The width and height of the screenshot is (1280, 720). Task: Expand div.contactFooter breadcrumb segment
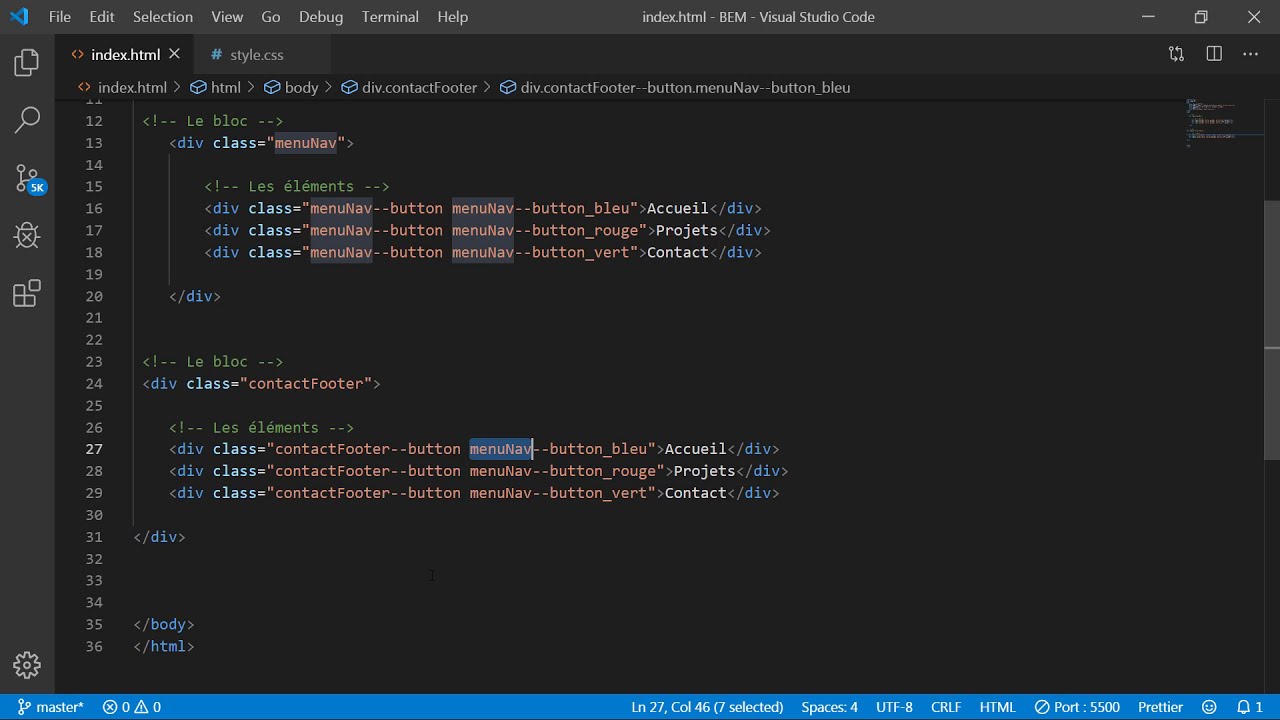[x=419, y=88]
